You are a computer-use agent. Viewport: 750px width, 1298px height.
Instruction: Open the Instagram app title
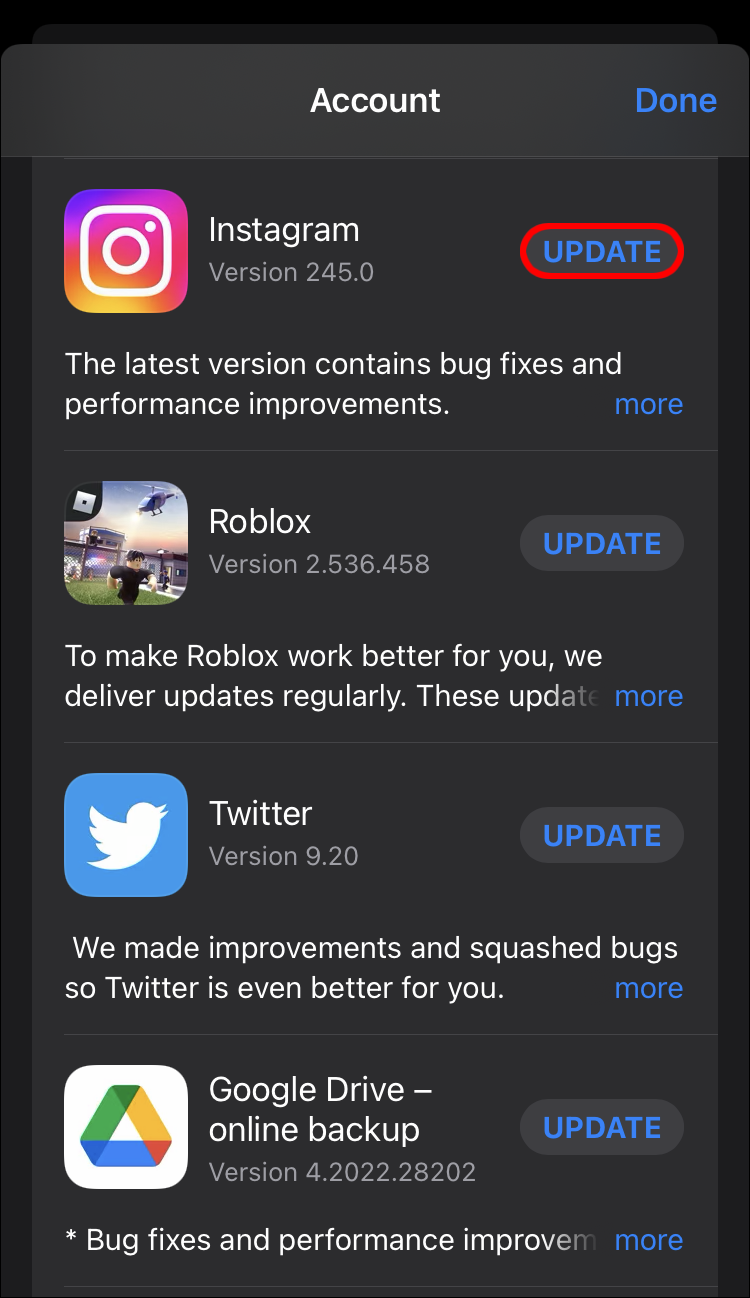click(284, 230)
